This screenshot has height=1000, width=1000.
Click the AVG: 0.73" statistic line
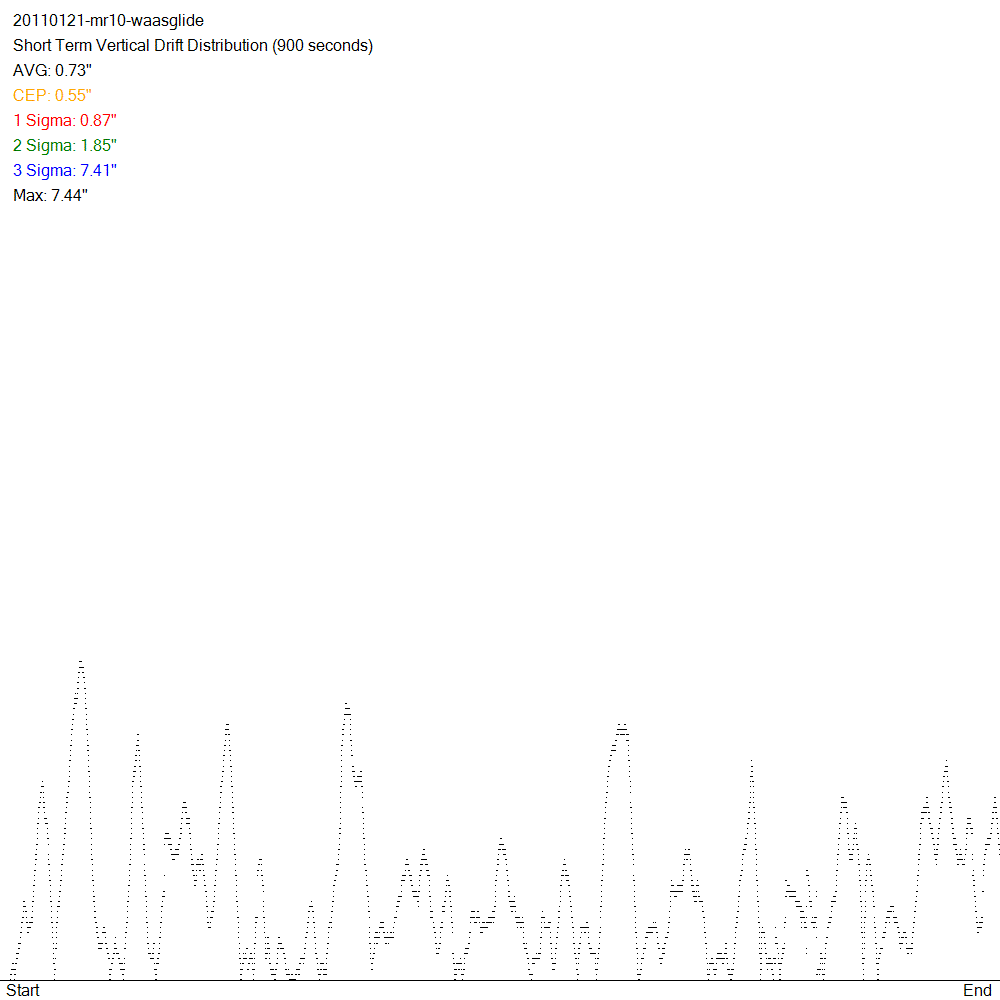pyautogui.click(x=52, y=71)
